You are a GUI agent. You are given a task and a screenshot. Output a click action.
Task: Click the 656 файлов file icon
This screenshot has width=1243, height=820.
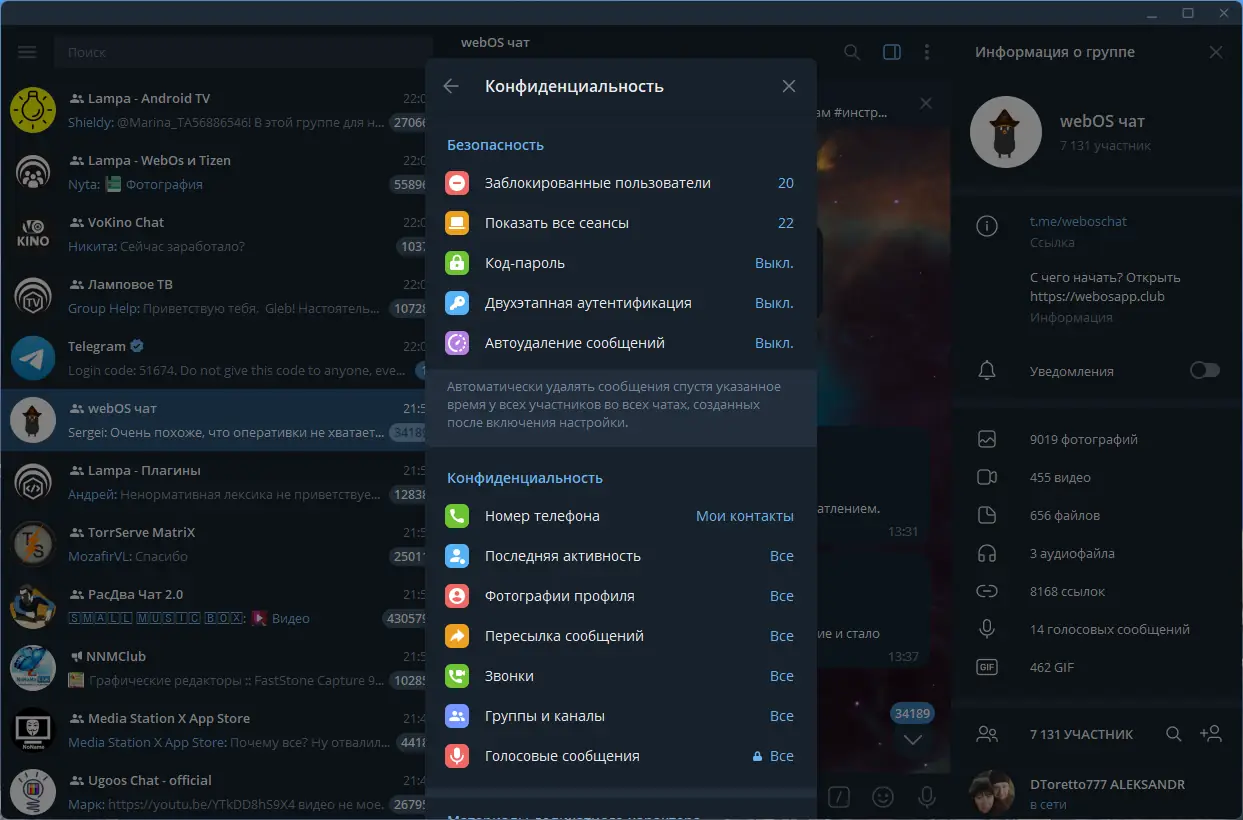pos(987,515)
